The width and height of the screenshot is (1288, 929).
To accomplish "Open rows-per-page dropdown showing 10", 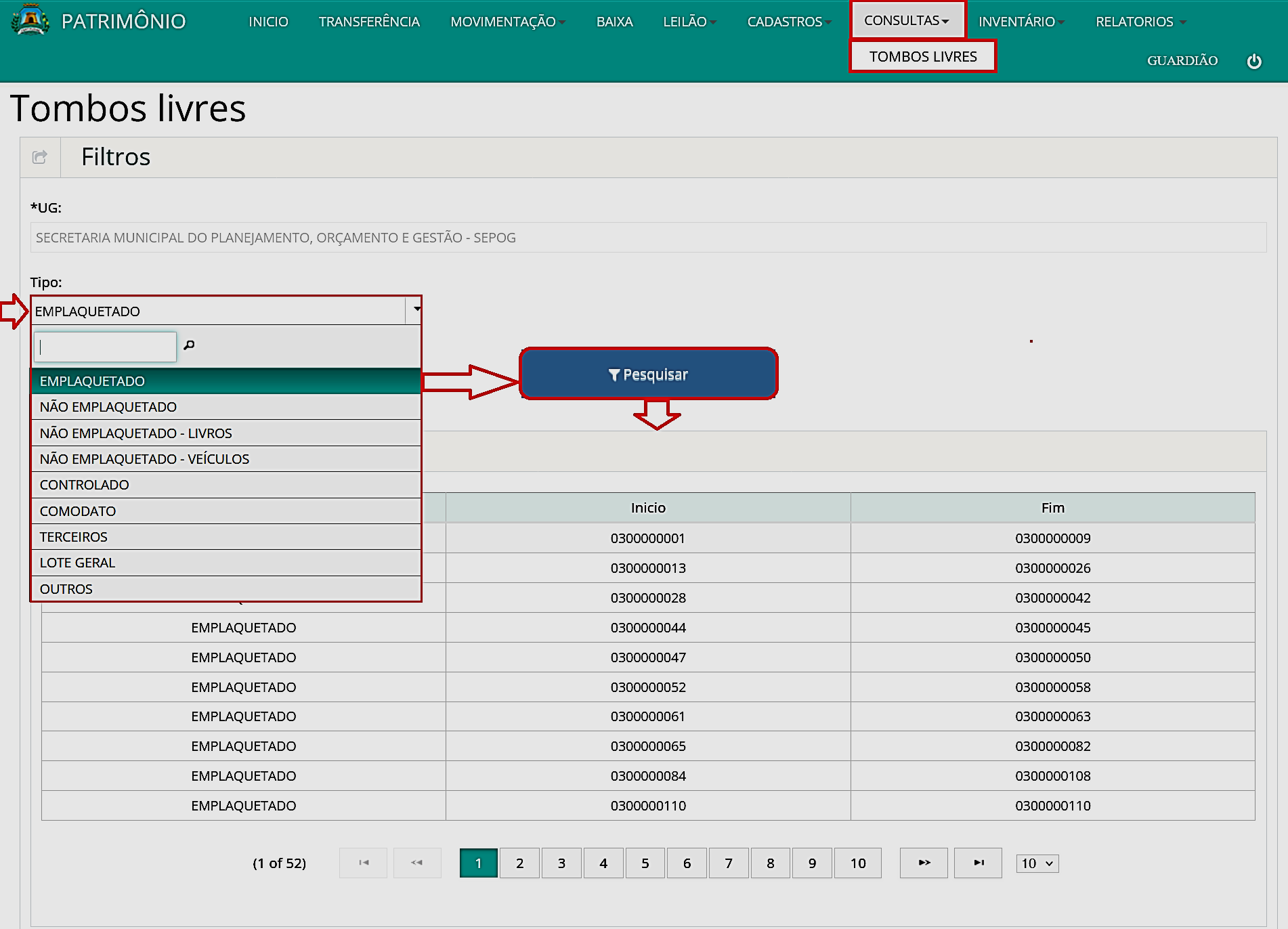I will 1037,863.
